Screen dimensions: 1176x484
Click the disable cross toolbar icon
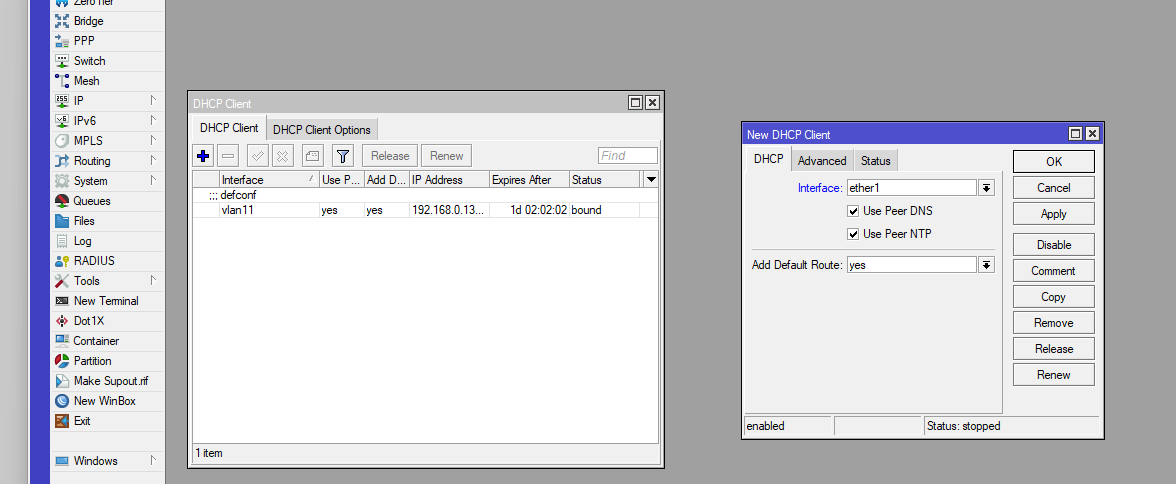[x=283, y=156]
